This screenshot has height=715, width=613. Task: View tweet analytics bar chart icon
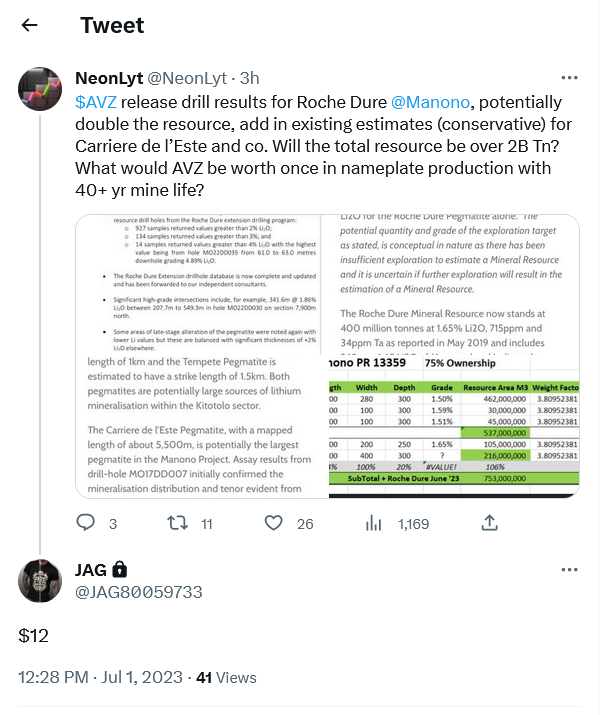pyautogui.click(x=375, y=523)
